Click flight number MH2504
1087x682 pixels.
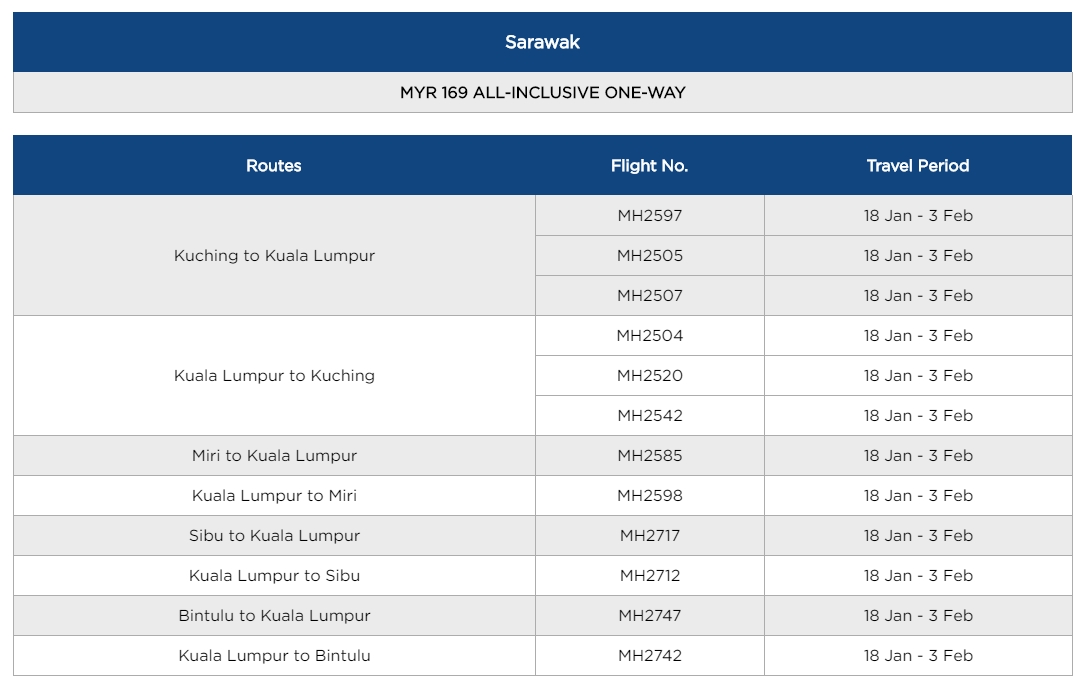[649, 336]
